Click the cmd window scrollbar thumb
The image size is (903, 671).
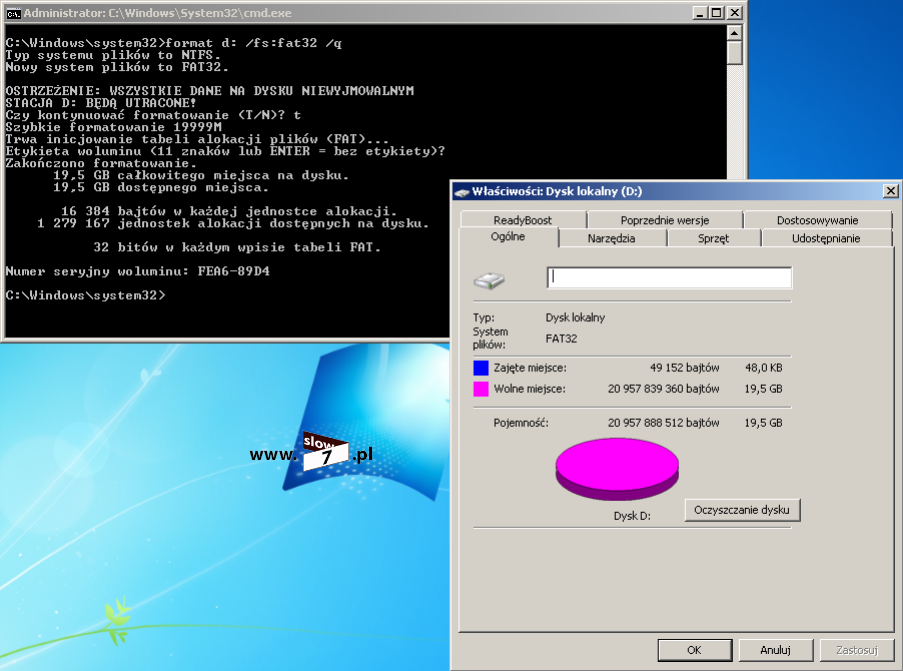734,53
